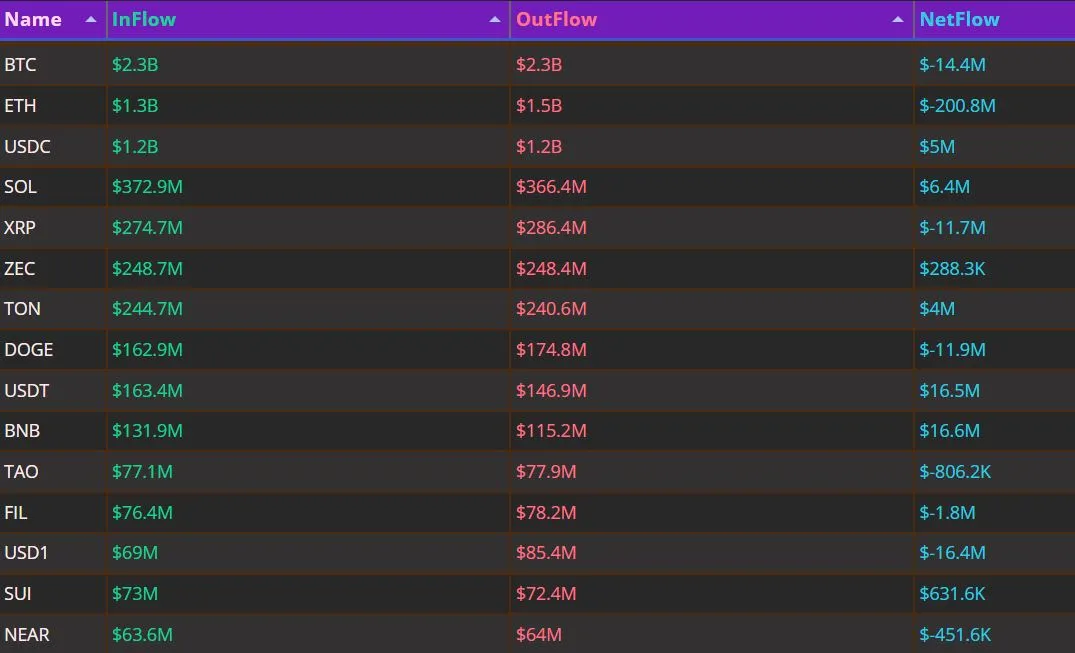Click the ZEC netflow value $288.3K
Image resolution: width=1075 pixels, height=653 pixels.
tap(952, 268)
